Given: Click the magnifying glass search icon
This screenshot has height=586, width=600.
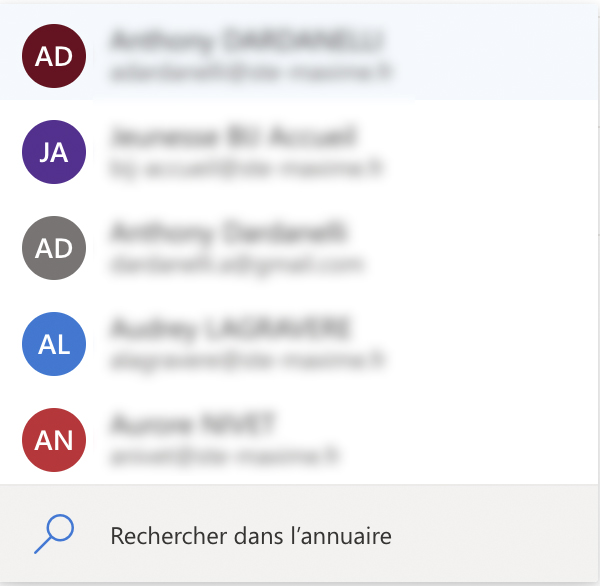Looking at the screenshot, I should point(53,535).
